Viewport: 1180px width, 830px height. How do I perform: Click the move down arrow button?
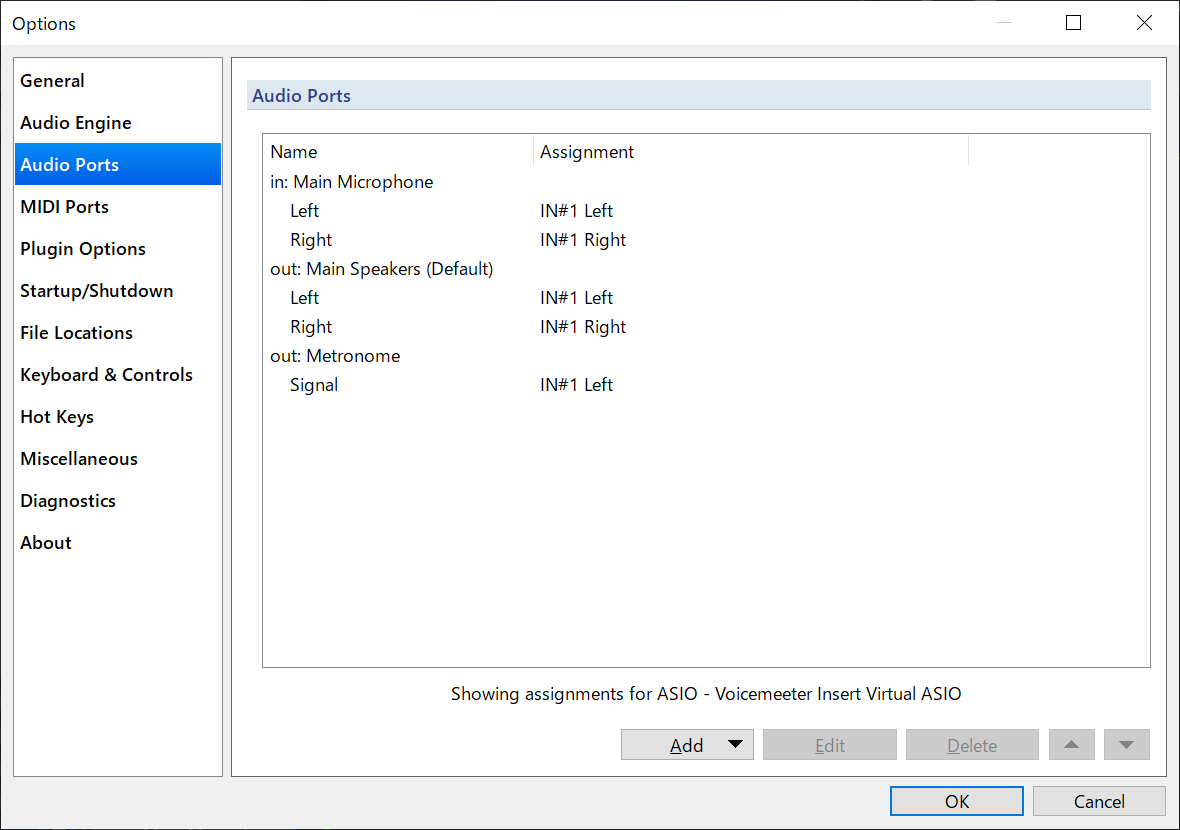(1126, 745)
